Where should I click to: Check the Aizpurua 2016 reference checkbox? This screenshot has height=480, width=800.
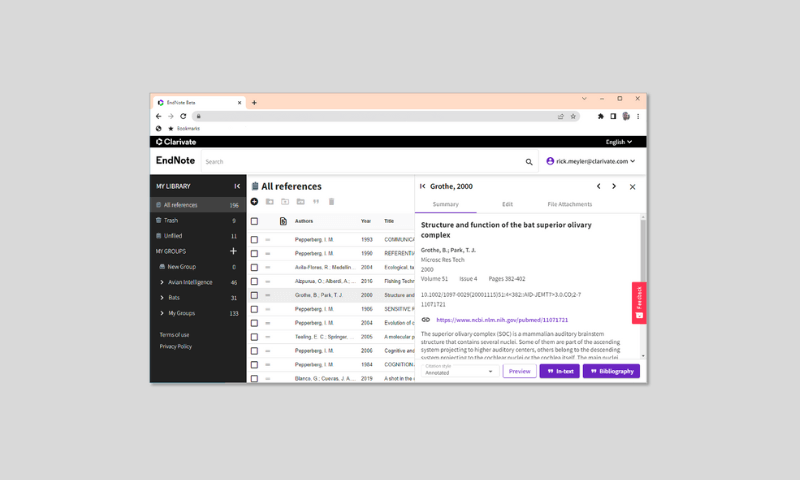point(254,281)
